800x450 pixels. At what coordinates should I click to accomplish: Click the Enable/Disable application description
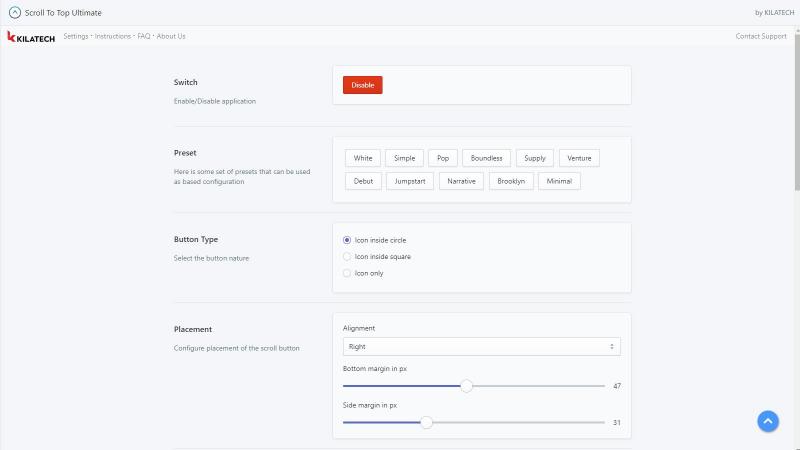tap(215, 102)
